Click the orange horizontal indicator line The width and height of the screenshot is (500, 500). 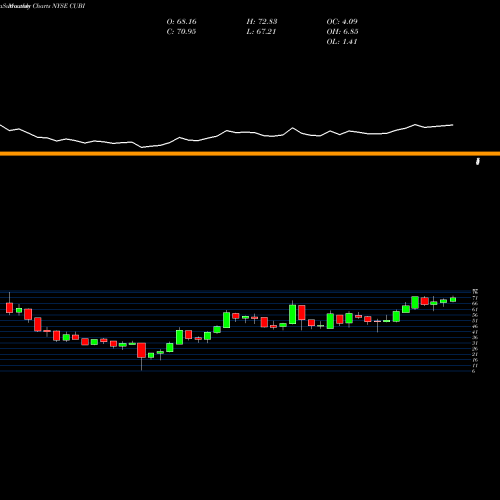coord(250,154)
